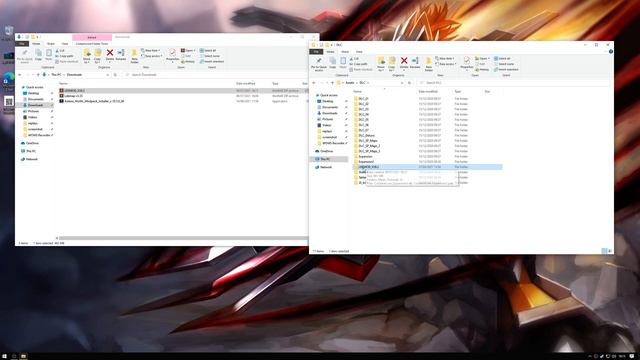
Task: Expand Easy access dropdown in Downloads window
Action: pos(152,56)
